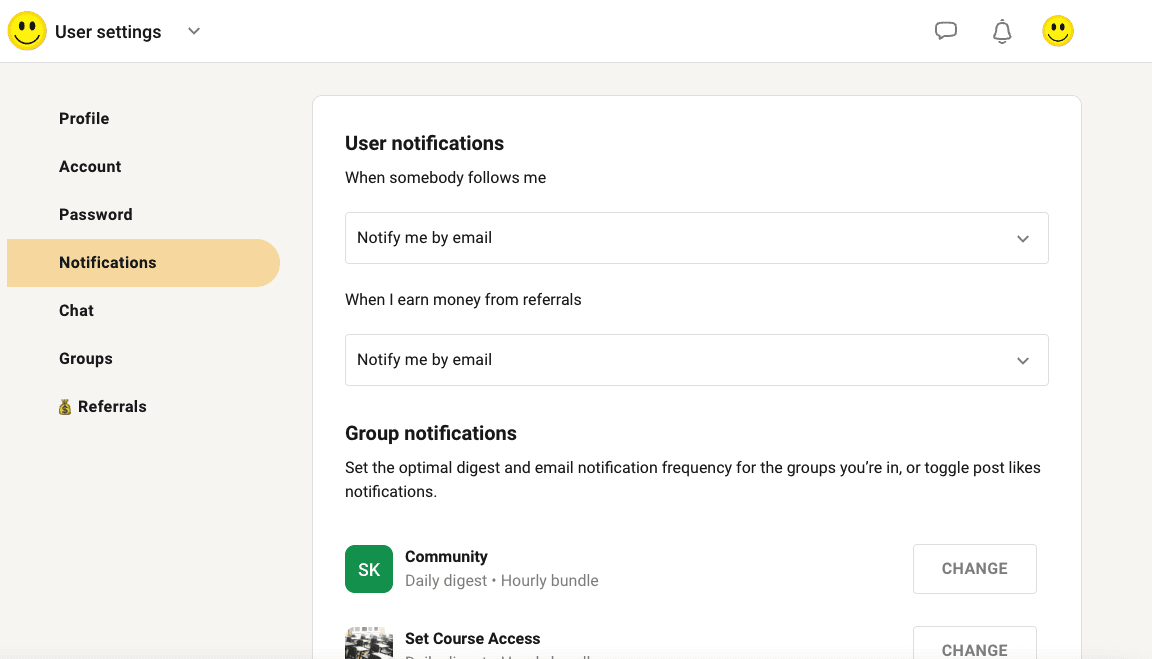Open the profile avatar menu
The width and height of the screenshot is (1152, 659).
[x=1058, y=31]
